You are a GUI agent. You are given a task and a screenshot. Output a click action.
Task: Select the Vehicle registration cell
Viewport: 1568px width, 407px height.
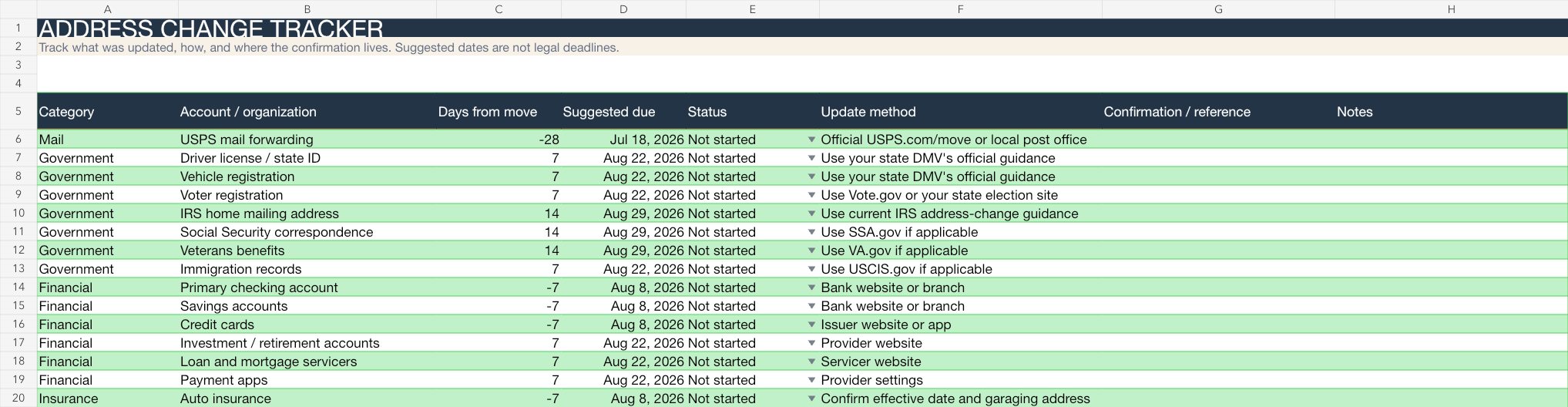307,177
